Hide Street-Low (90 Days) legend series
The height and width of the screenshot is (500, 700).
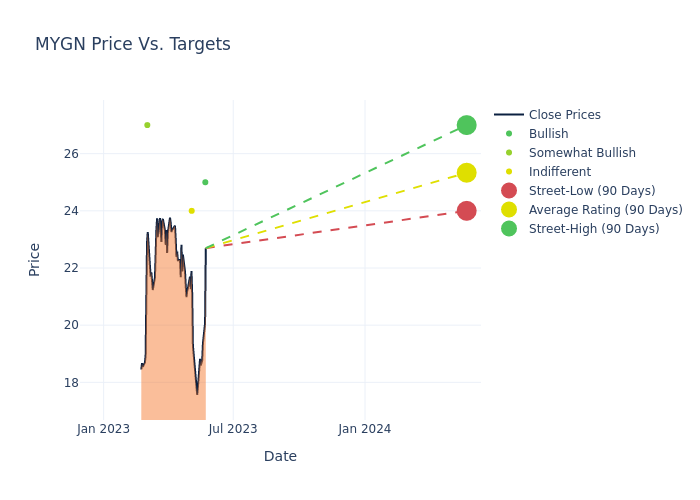click(x=592, y=191)
